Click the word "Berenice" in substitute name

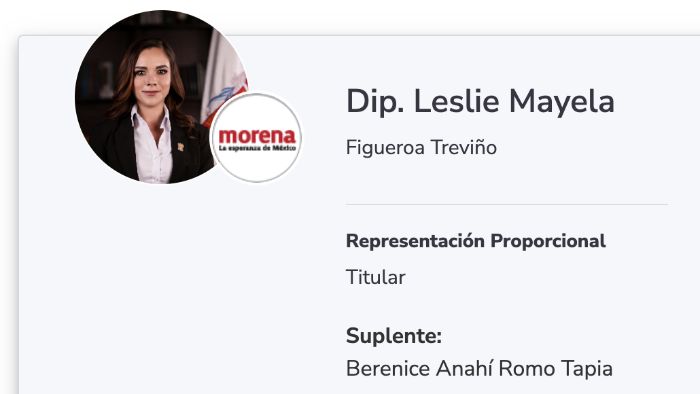[x=388, y=369]
